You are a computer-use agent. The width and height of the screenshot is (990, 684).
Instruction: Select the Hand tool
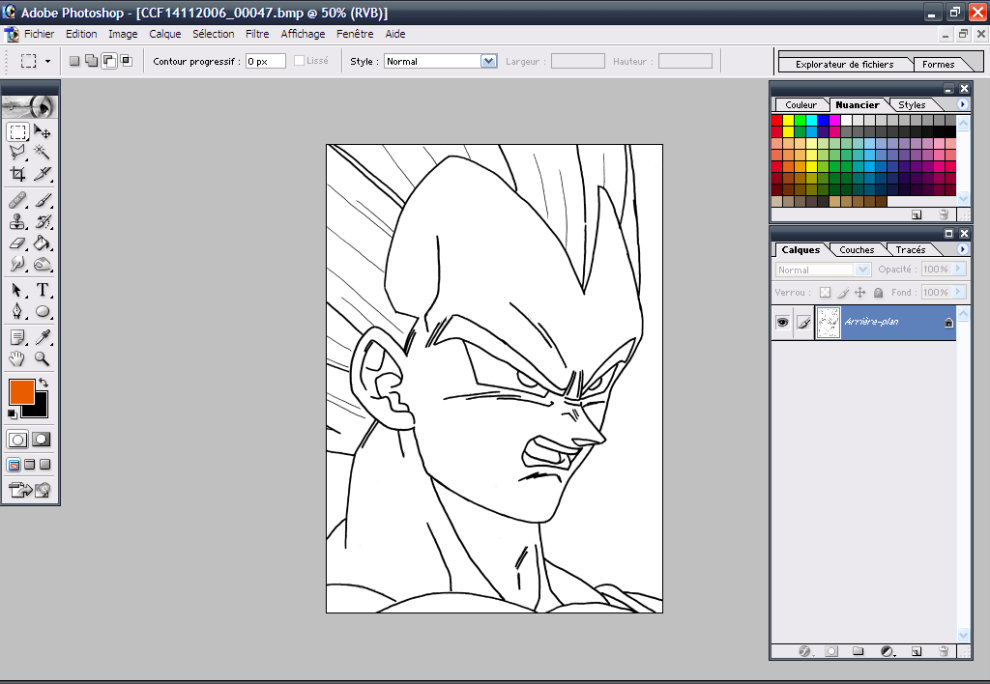(18, 359)
